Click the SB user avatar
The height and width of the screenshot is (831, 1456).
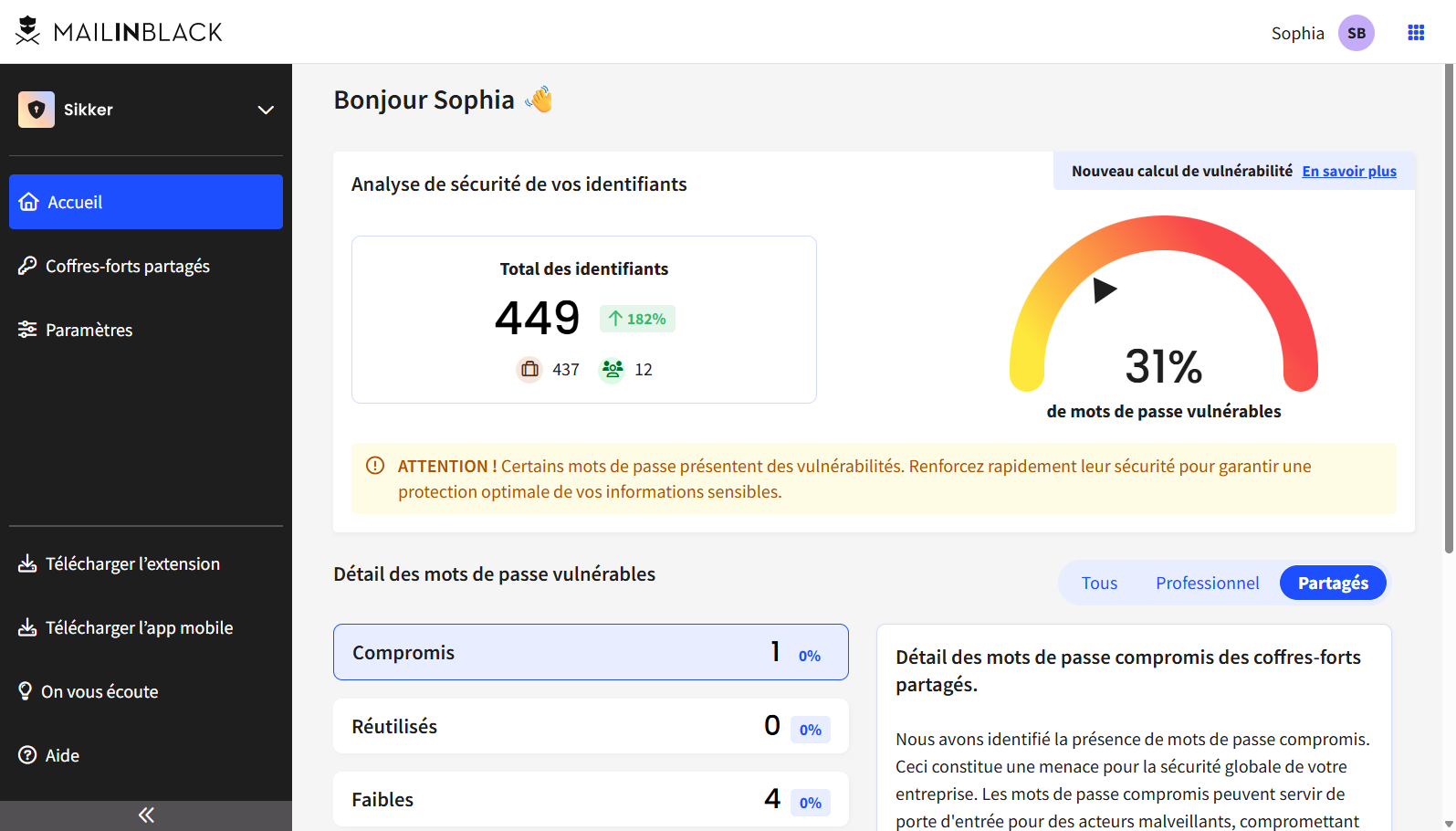pos(1356,33)
